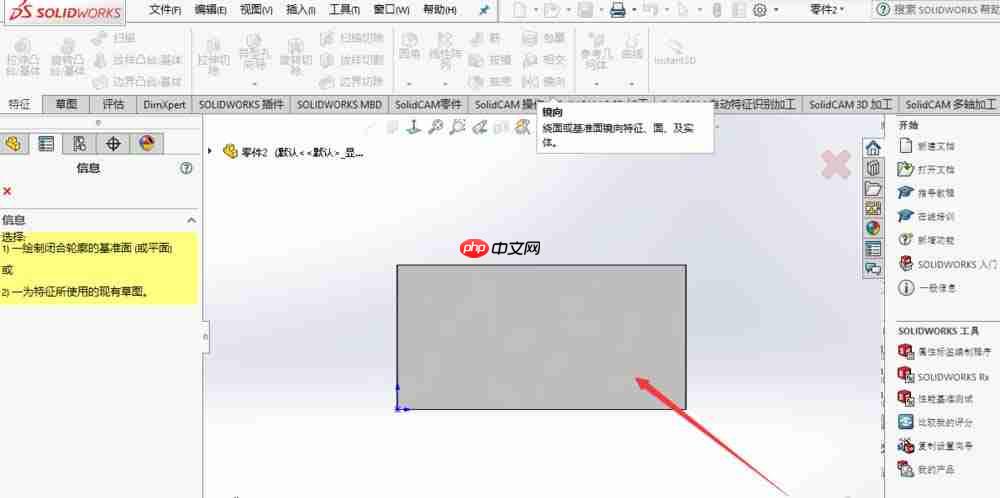Open the Design Library task pane icon
This screenshot has width=1000, height=498.
(872, 168)
